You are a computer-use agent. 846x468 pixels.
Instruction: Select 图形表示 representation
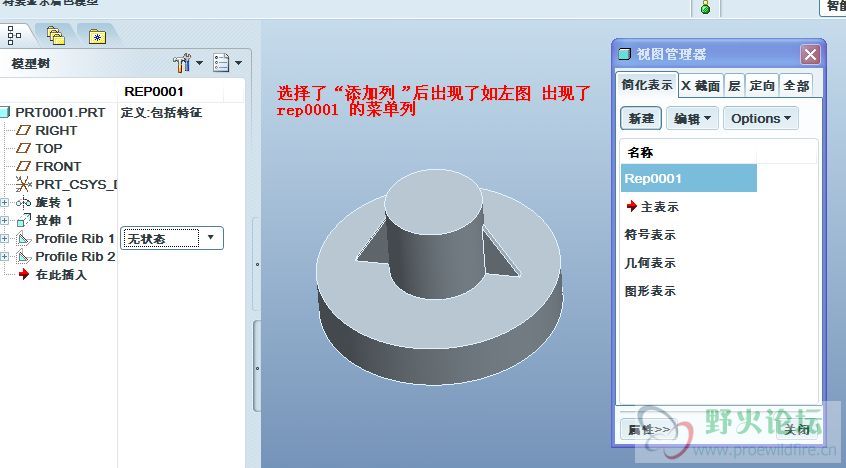point(650,291)
